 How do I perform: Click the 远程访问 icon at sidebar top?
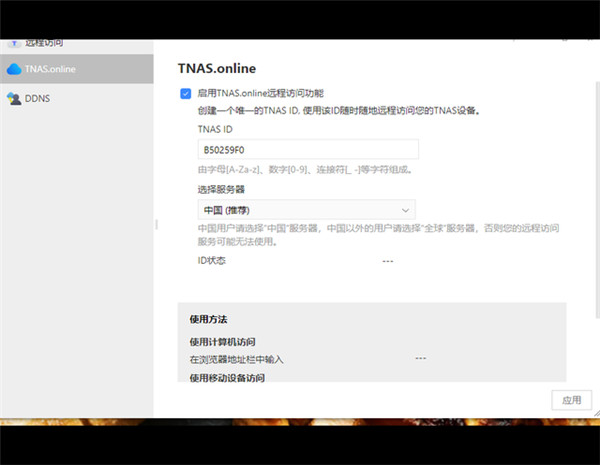point(14,43)
